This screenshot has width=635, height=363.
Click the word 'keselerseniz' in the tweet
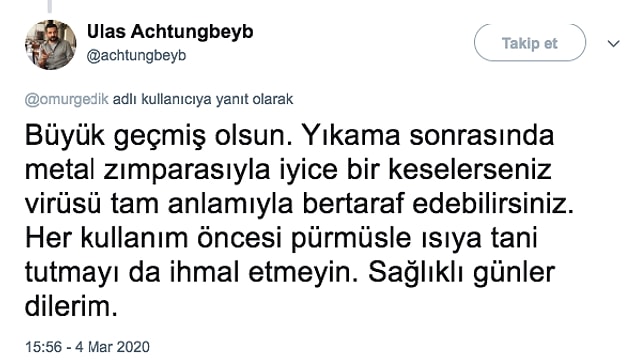[470, 170]
